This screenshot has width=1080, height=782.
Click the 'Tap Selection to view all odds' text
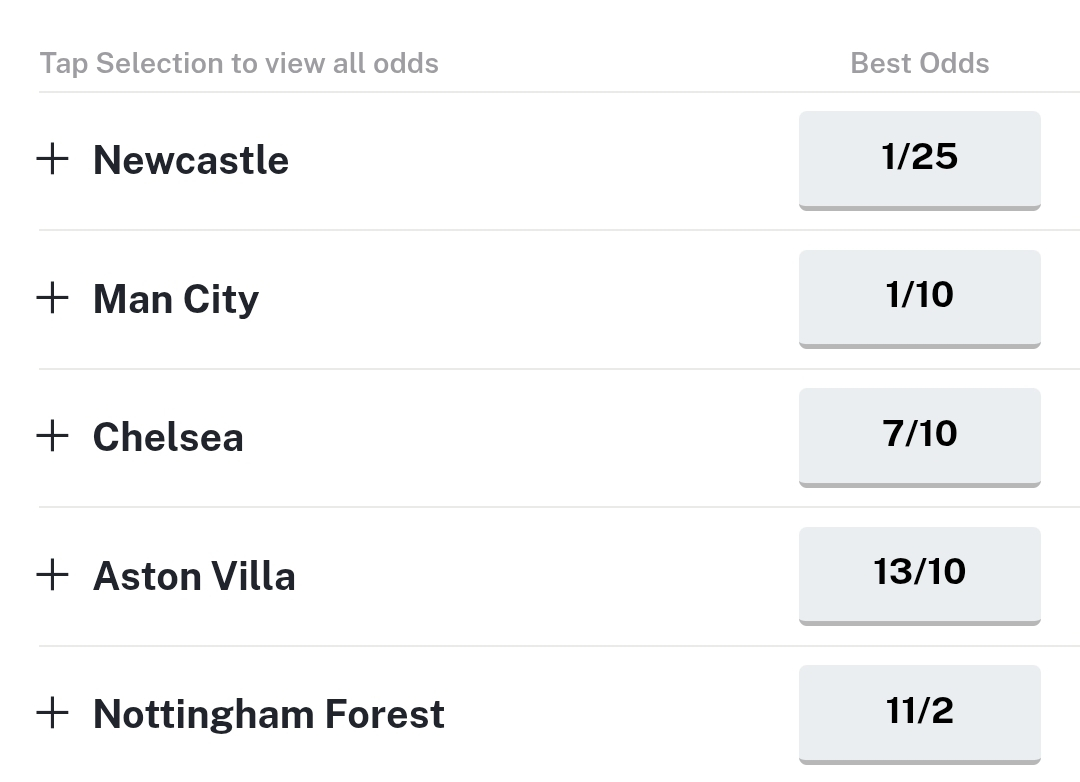(x=239, y=63)
